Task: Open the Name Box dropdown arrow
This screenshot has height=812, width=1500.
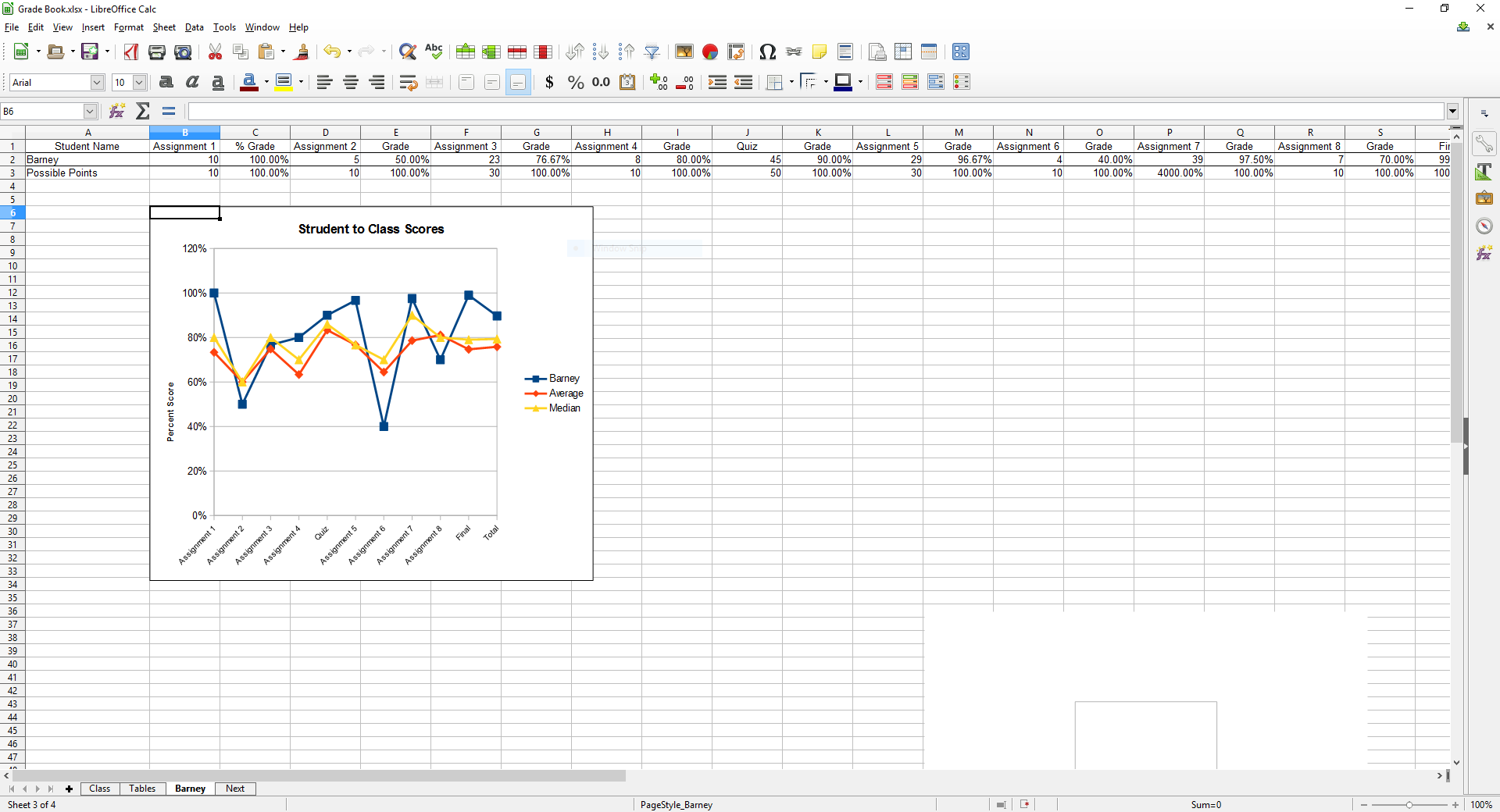Action: (90, 112)
